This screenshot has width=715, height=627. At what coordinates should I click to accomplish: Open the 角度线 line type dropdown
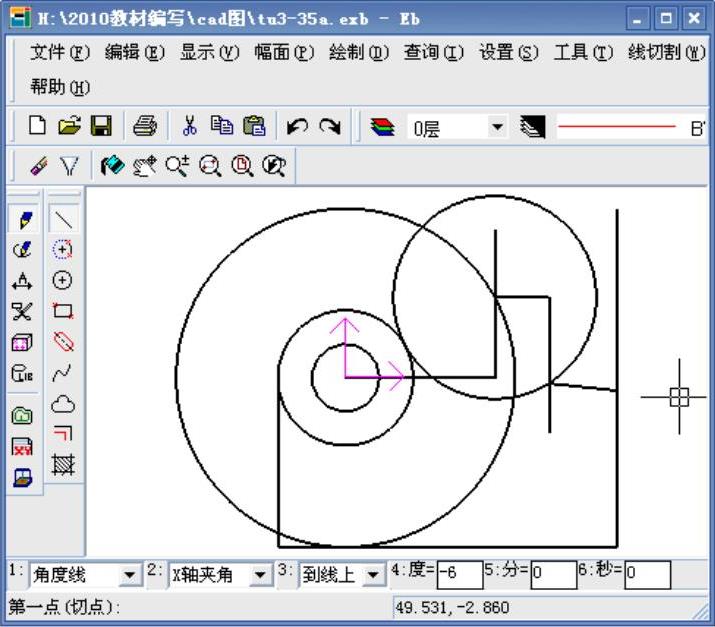130,575
